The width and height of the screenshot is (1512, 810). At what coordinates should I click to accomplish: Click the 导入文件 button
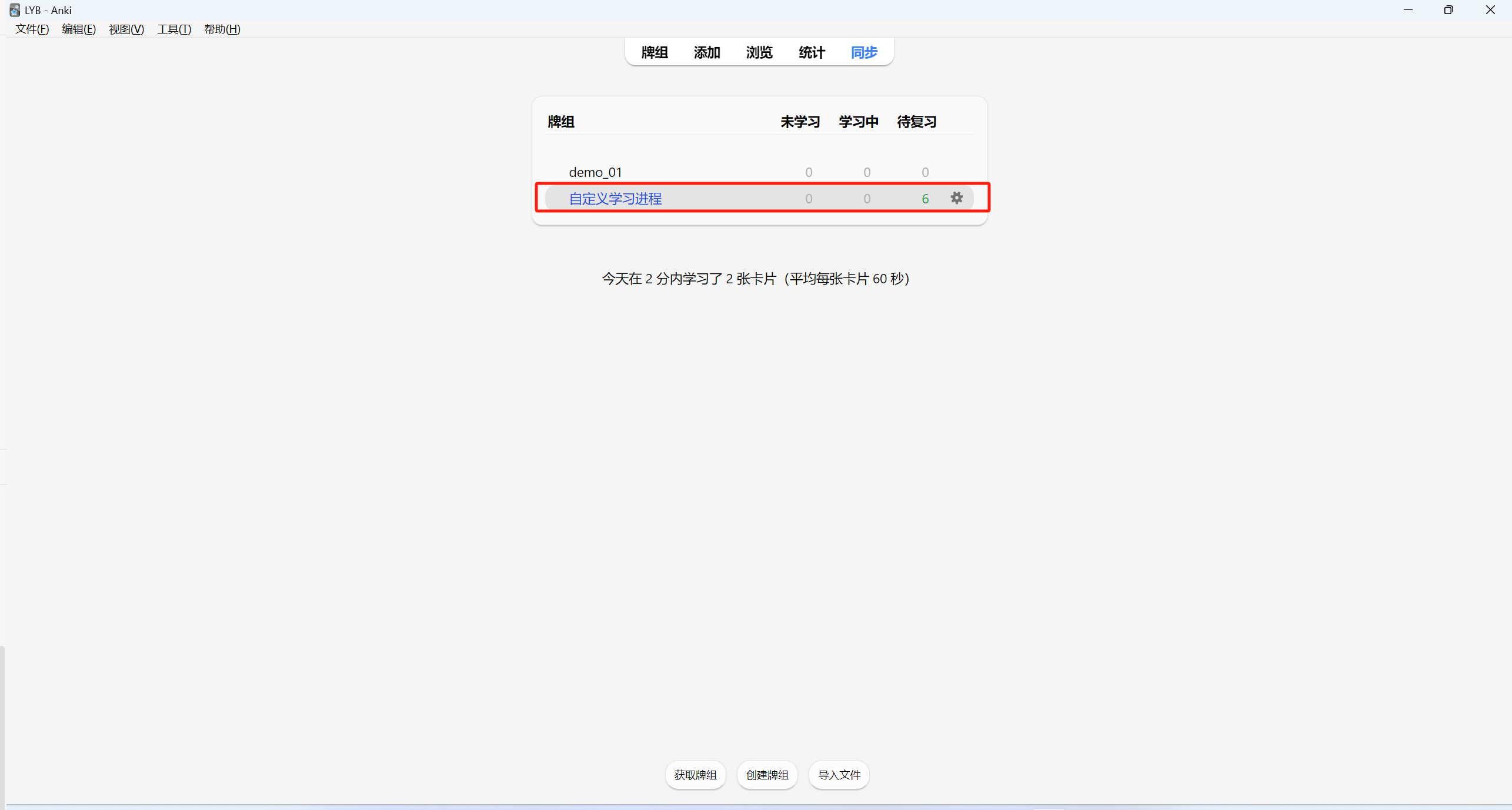tap(839, 775)
